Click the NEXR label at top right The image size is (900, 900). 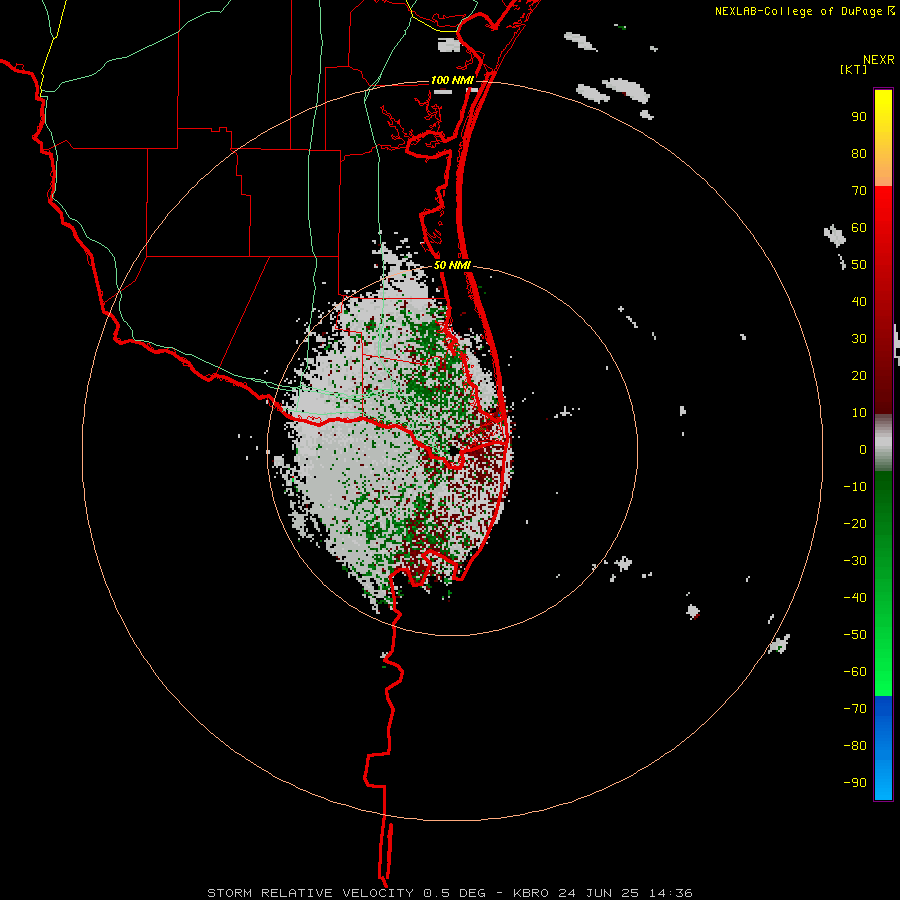pos(879,60)
